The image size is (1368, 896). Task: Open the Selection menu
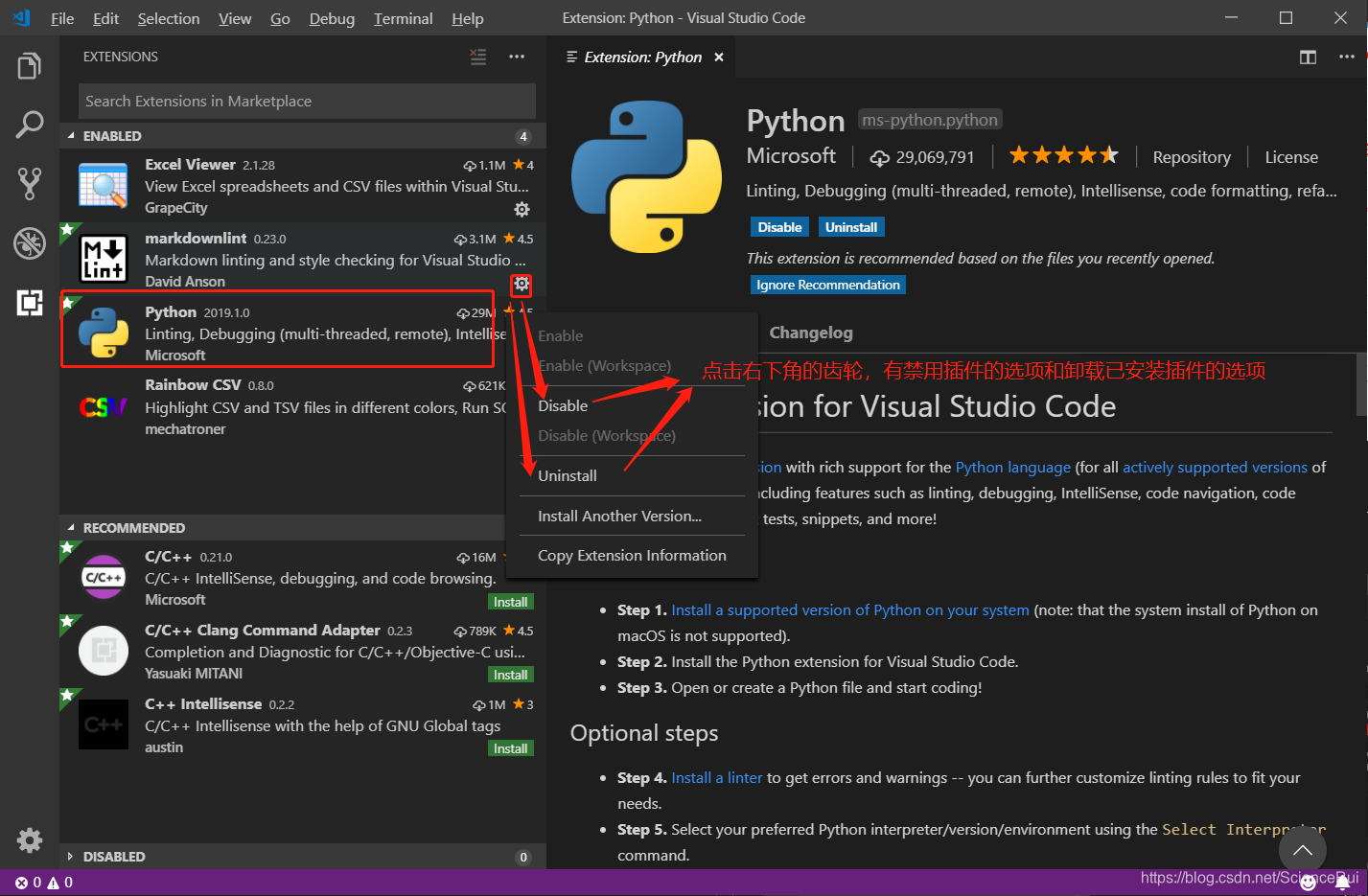click(x=169, y=18)
